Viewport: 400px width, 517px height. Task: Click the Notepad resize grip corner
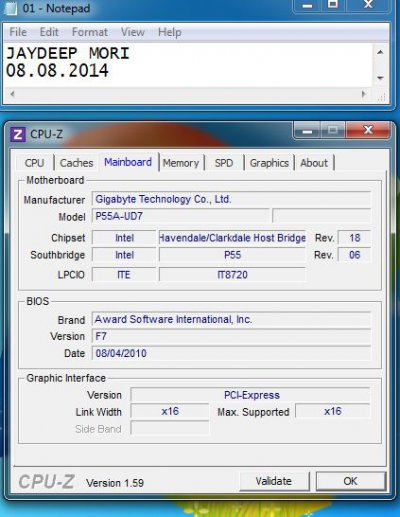(x=381, y=97)
